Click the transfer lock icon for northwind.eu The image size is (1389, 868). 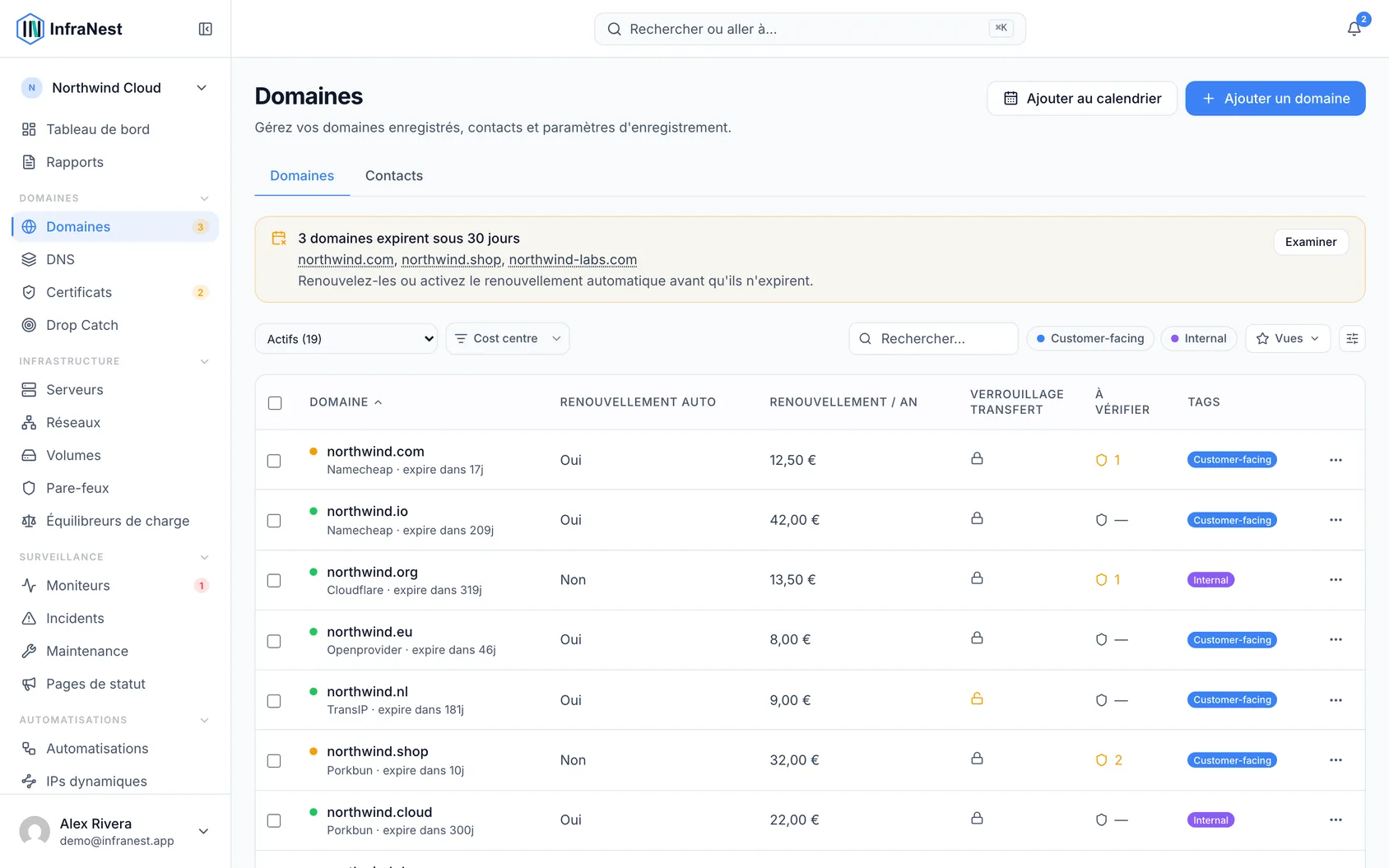coord(977,638)
